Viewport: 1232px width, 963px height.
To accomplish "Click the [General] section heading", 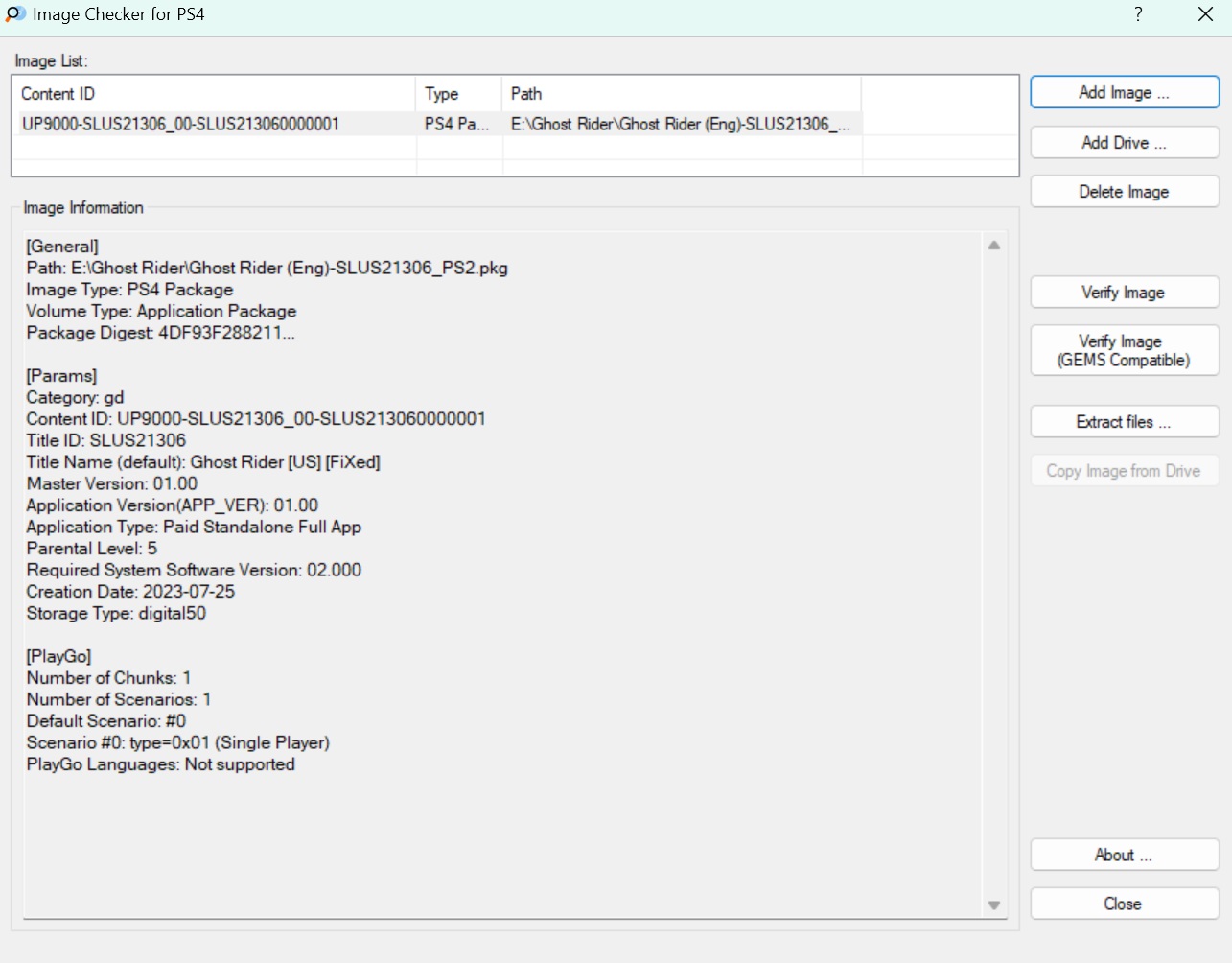I will tap(62, 247).
